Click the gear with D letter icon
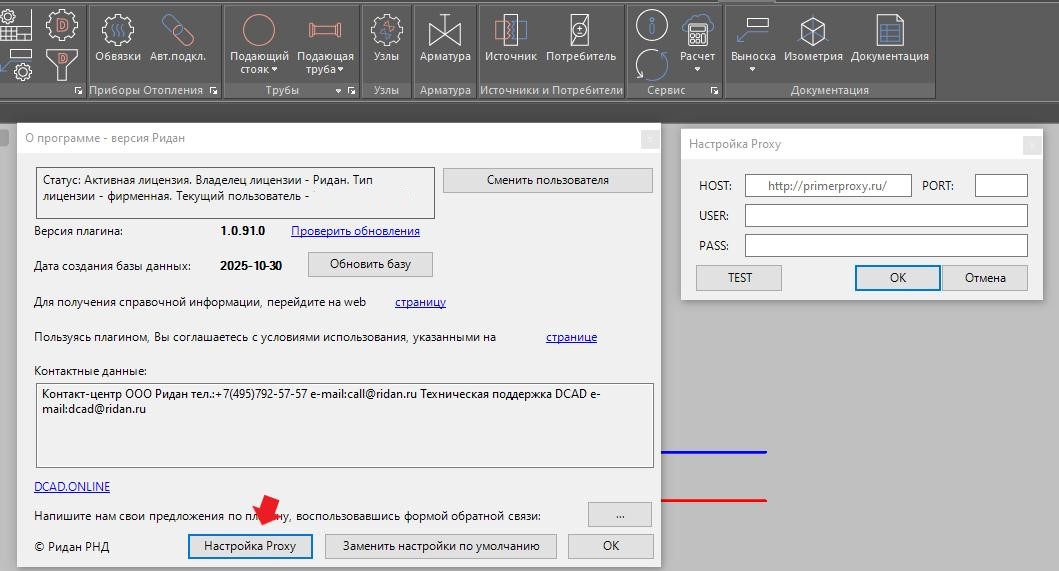The image size is (1059, 571). pos(61,26)
